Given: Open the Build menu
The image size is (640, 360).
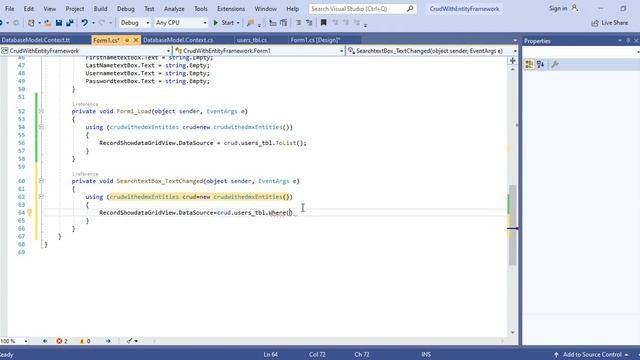Looking at the screenshot, I should 100,9.
